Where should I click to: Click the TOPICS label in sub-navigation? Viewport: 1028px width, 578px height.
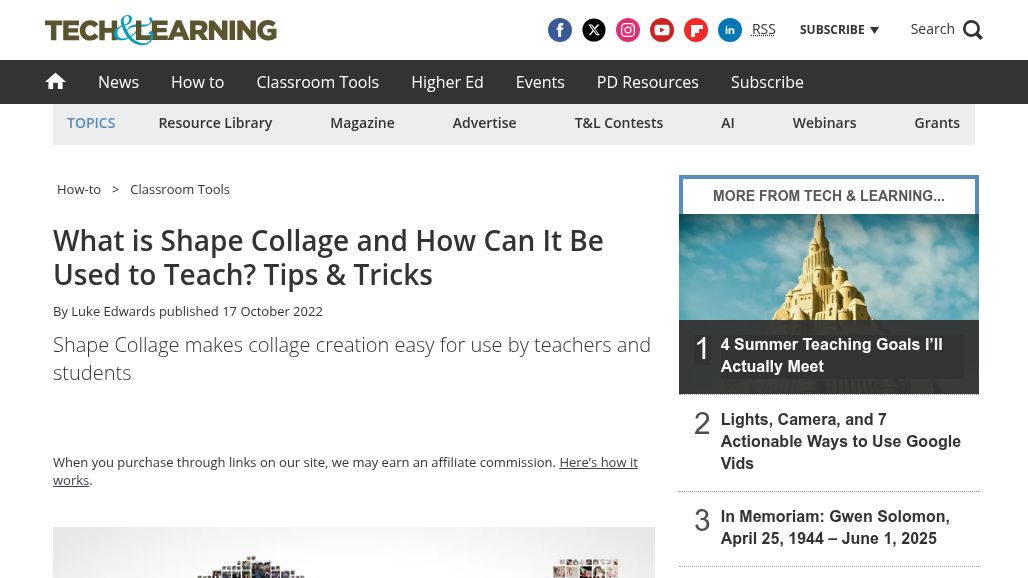[91, 123]
